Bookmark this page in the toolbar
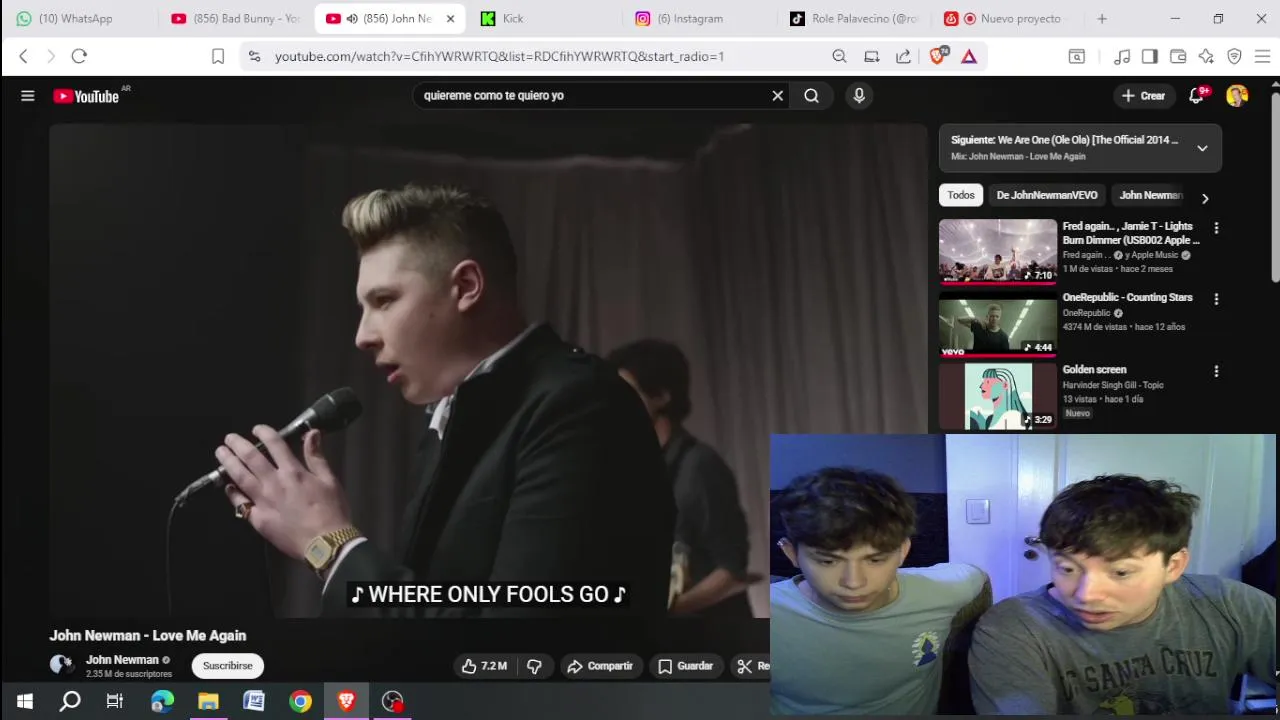 click(x=217, y=56)
